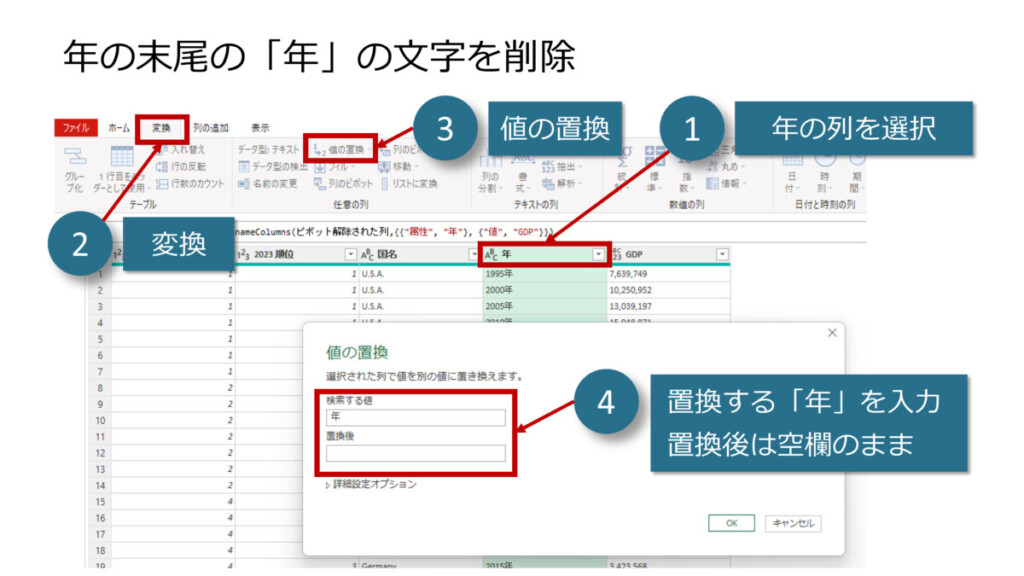1024x576 pixels.
Task: Open the 国名 column filter dropdown
Action: coord(474,255)
